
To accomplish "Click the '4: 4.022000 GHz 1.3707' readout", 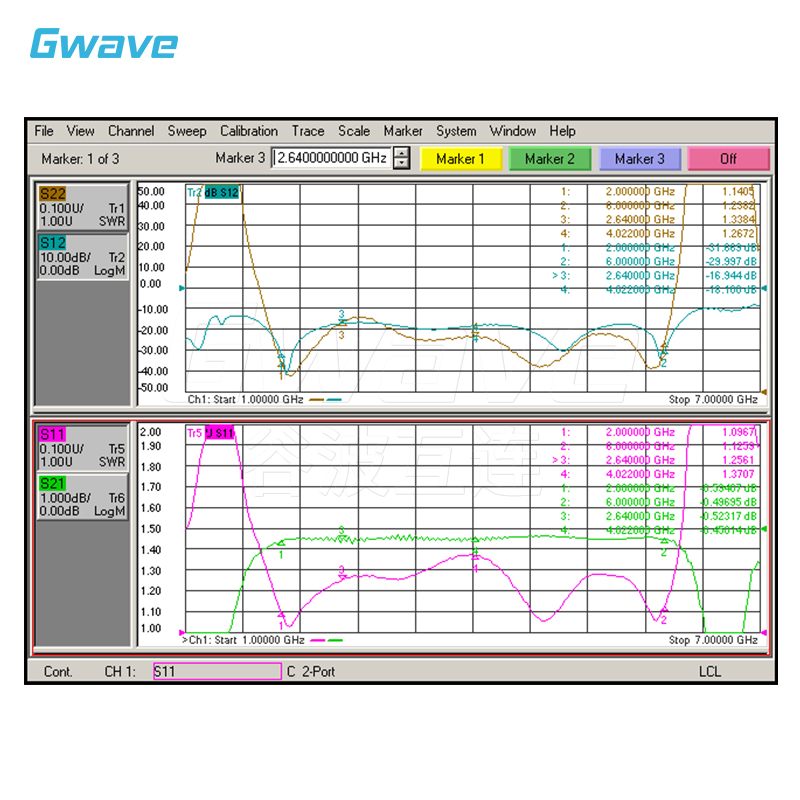I will click(658, 474).
